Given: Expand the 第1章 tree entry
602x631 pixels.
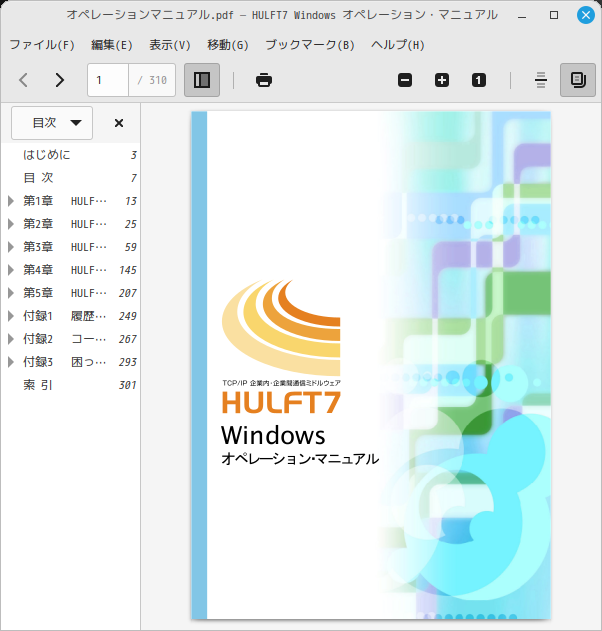Looking at the screenshot, I should [x=11, y=201].
